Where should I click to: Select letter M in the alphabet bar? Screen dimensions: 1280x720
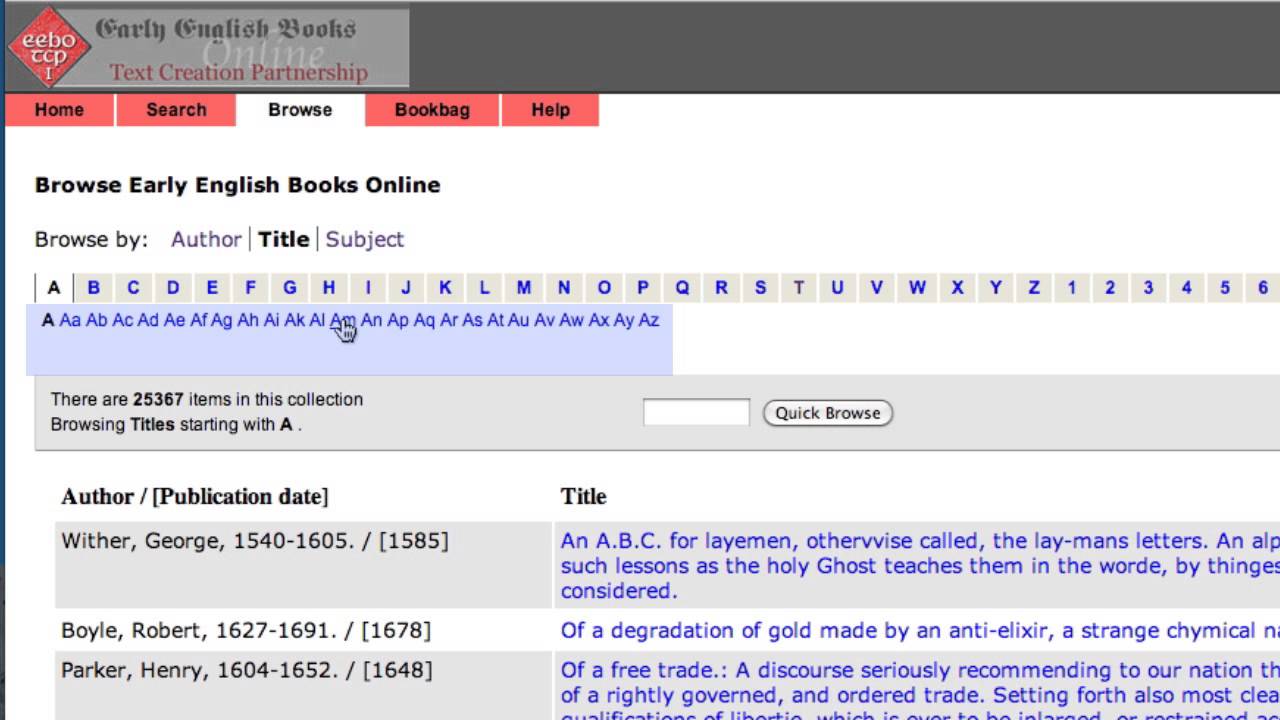click(524, 288)
